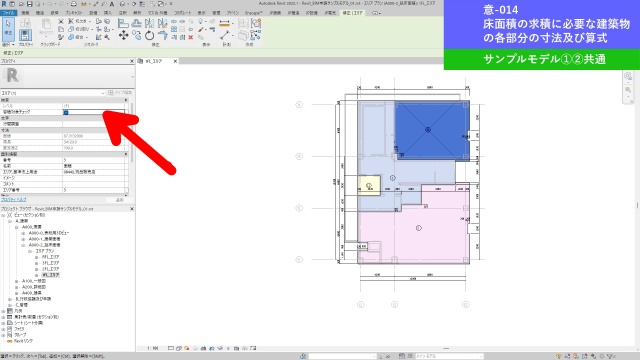
Task: Open the Select panel dropdown under Modify
Action: click(8, 44)
